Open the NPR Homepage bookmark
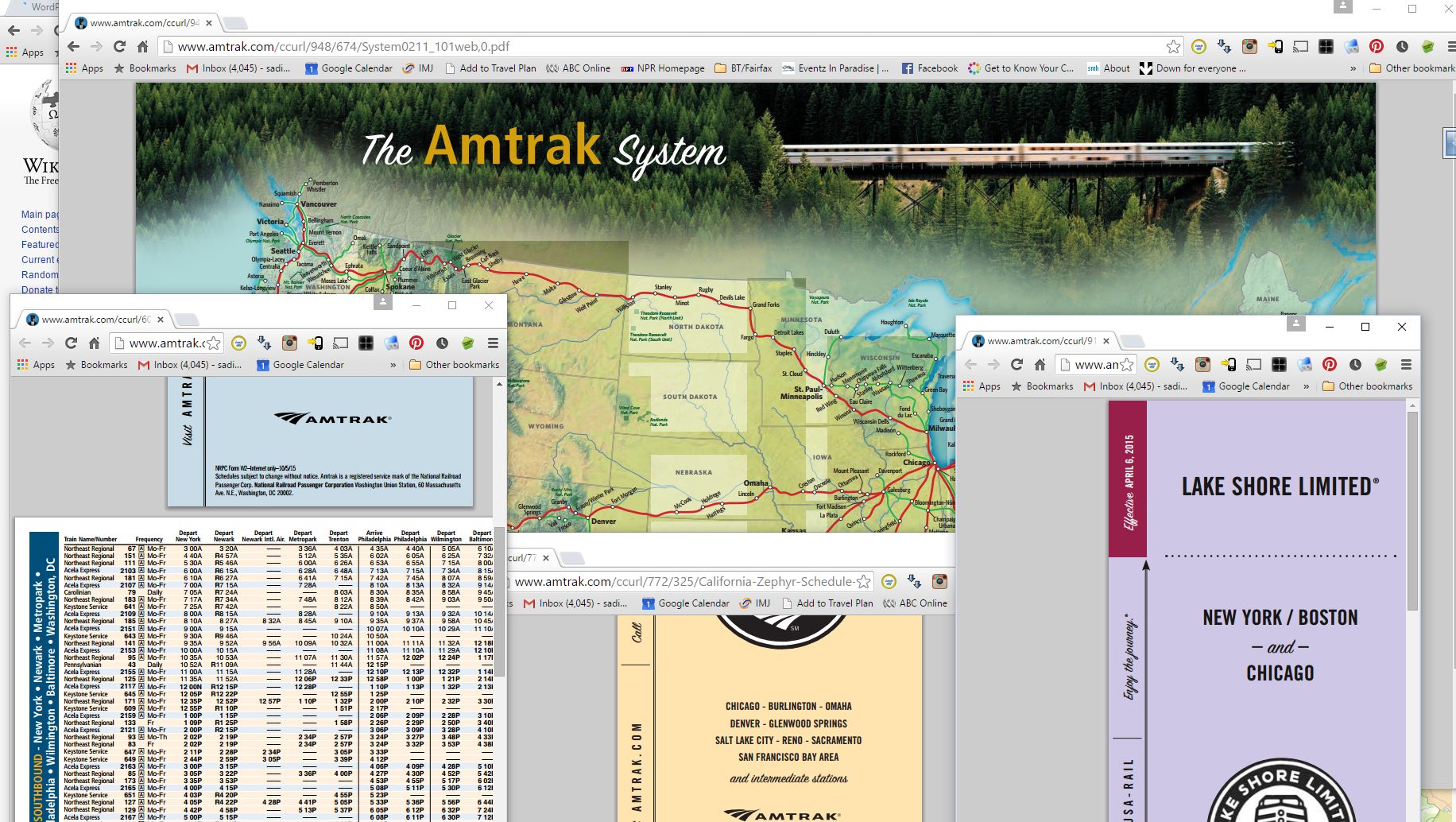The height and width of the screenshot is (822, 1456). pyautogui.click(x=662, y=68)
